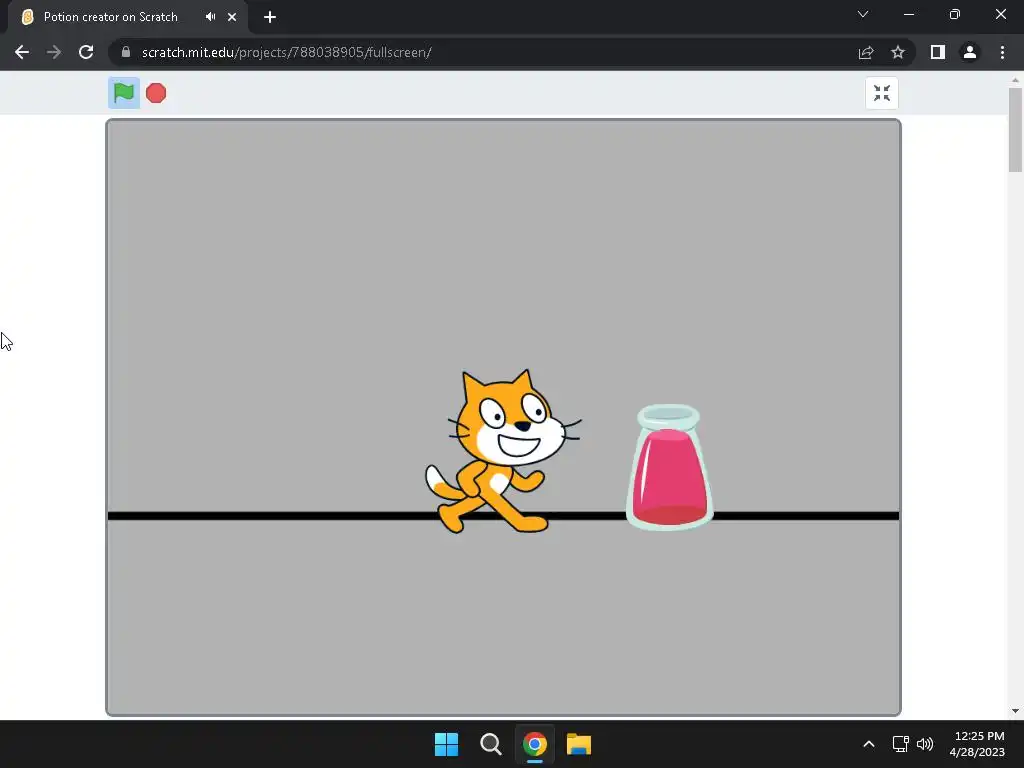Open the browser side panel
This screenshot has height=768, width=1024.
[938, 52]
